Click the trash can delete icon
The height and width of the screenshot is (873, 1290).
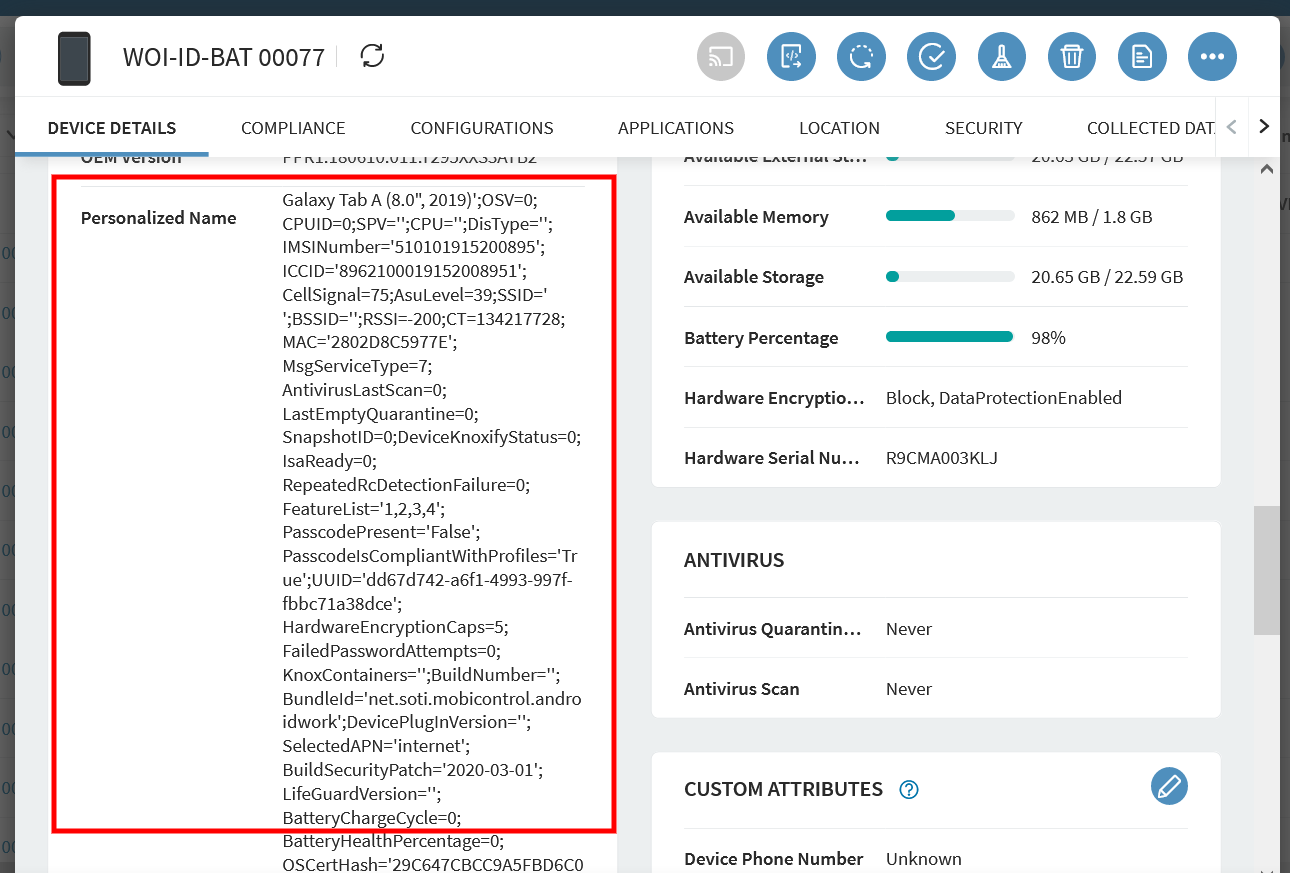[x=1072, y=57]
